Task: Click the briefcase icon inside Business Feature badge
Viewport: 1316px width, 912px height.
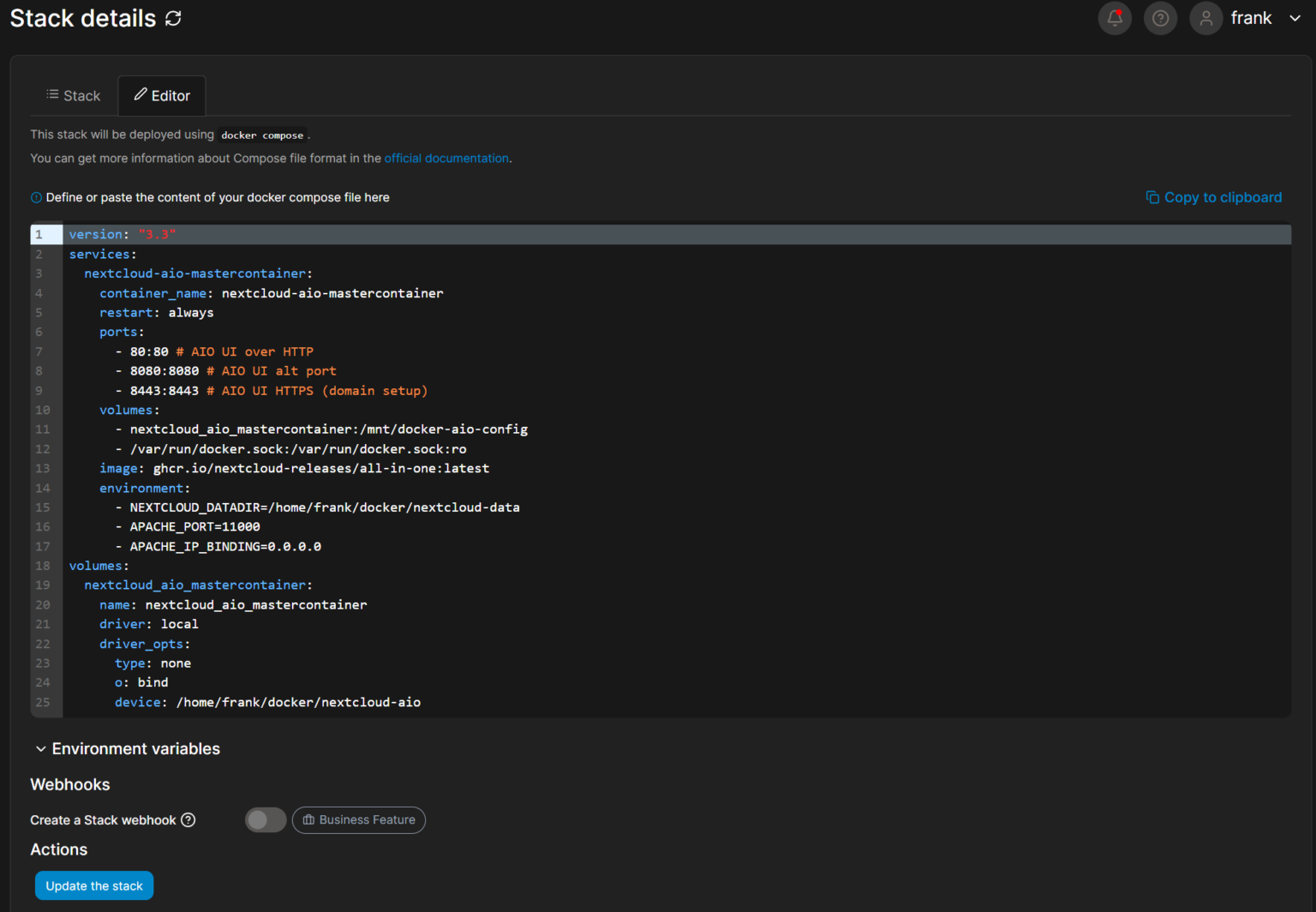Action: 308,820
